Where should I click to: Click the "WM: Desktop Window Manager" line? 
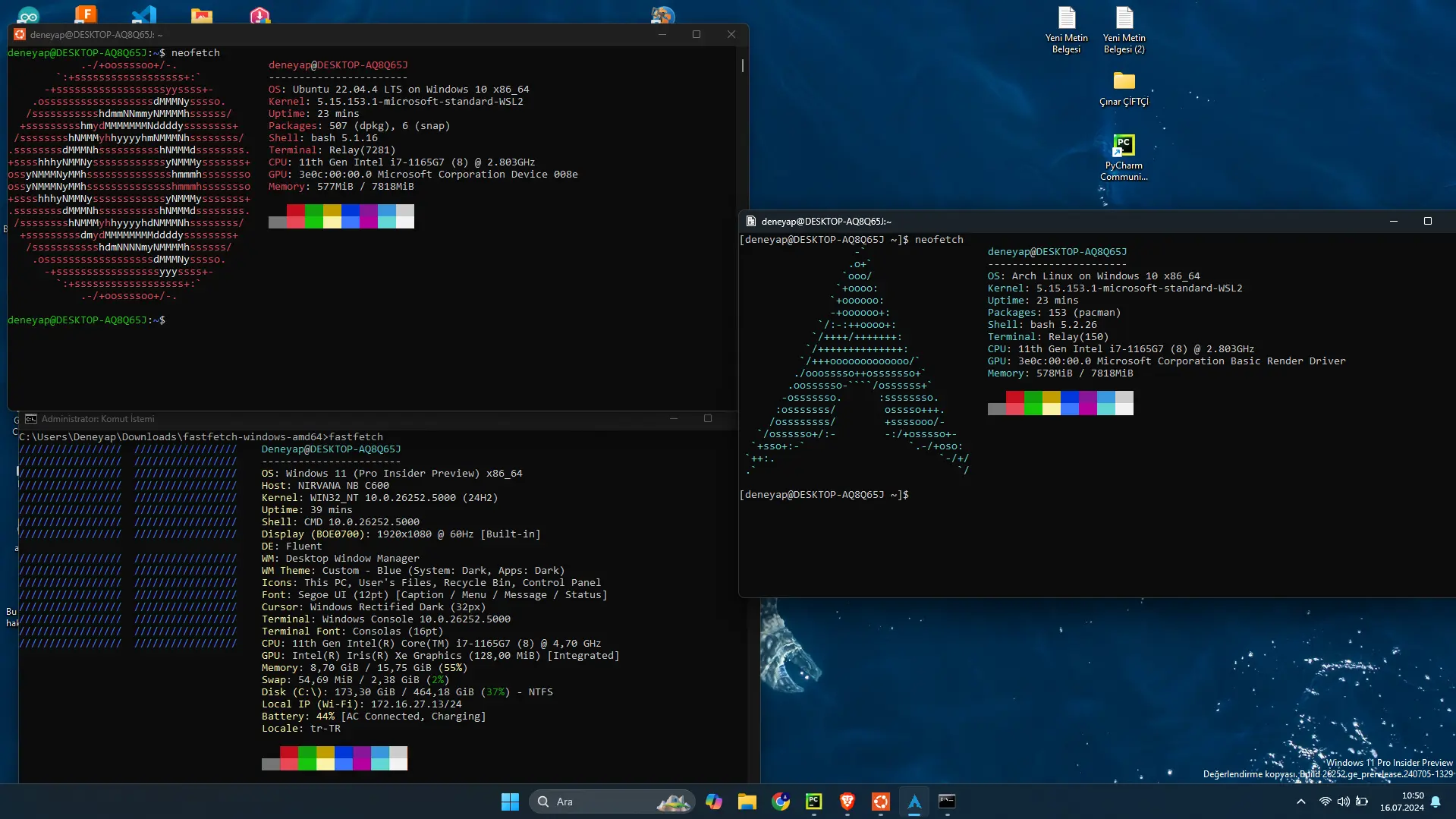(341, 559)
